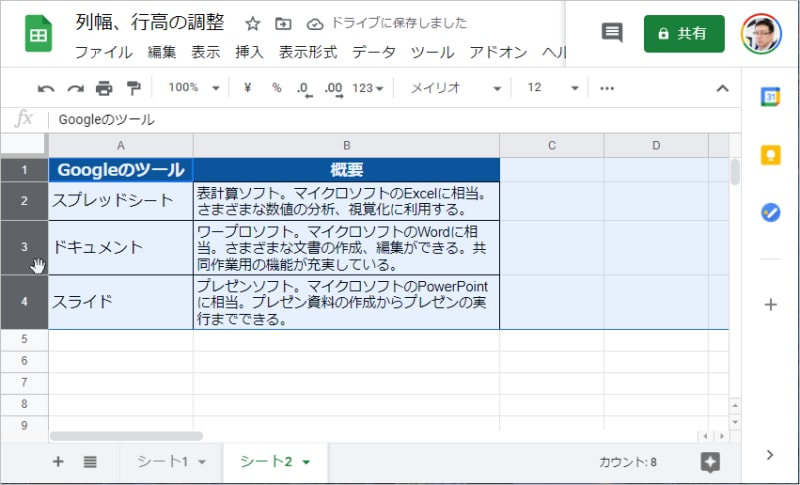Open the ファイル menu
Viewport: 800px width, 485px height.
point(104,52)
